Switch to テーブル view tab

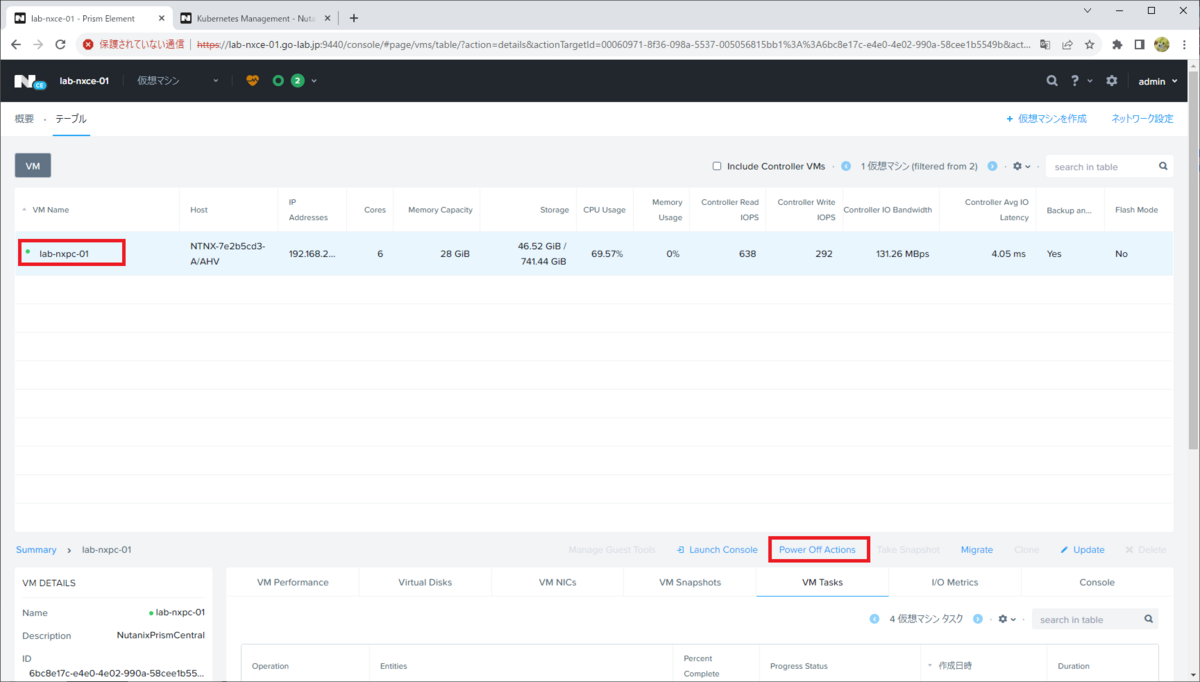[71, 118]
